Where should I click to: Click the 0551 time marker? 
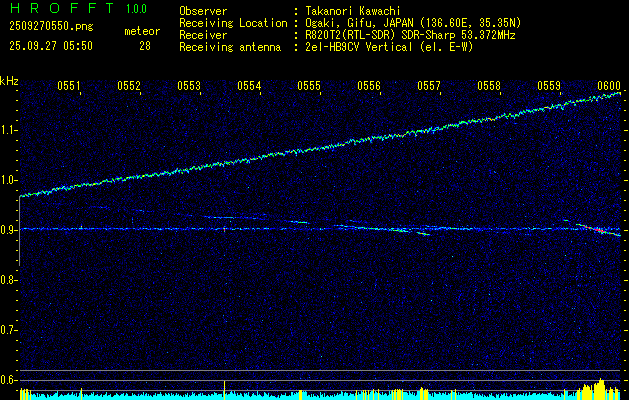pyautogui.click(x=69, y=87)
